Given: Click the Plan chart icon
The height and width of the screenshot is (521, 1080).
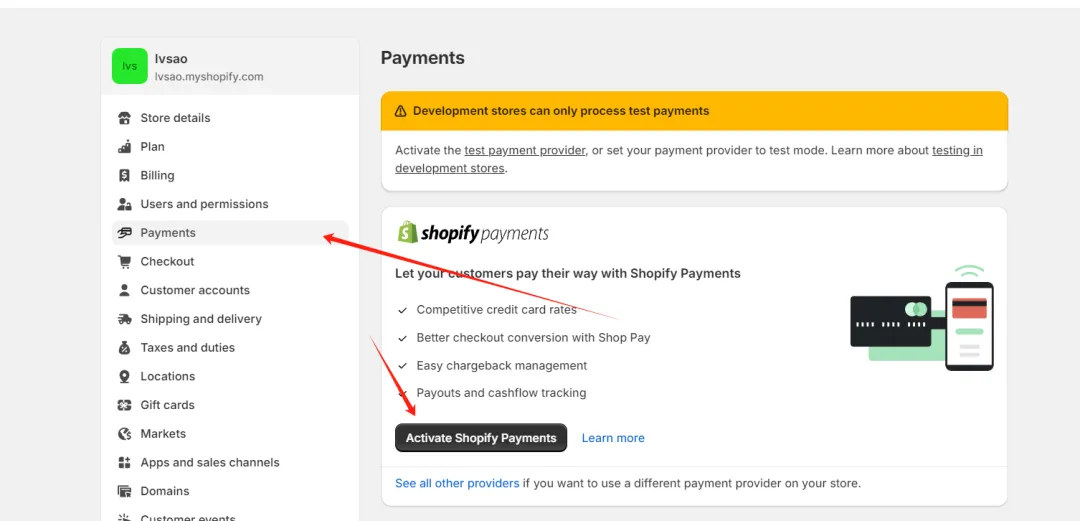Looking at the screenshot, I should point(124,147).
